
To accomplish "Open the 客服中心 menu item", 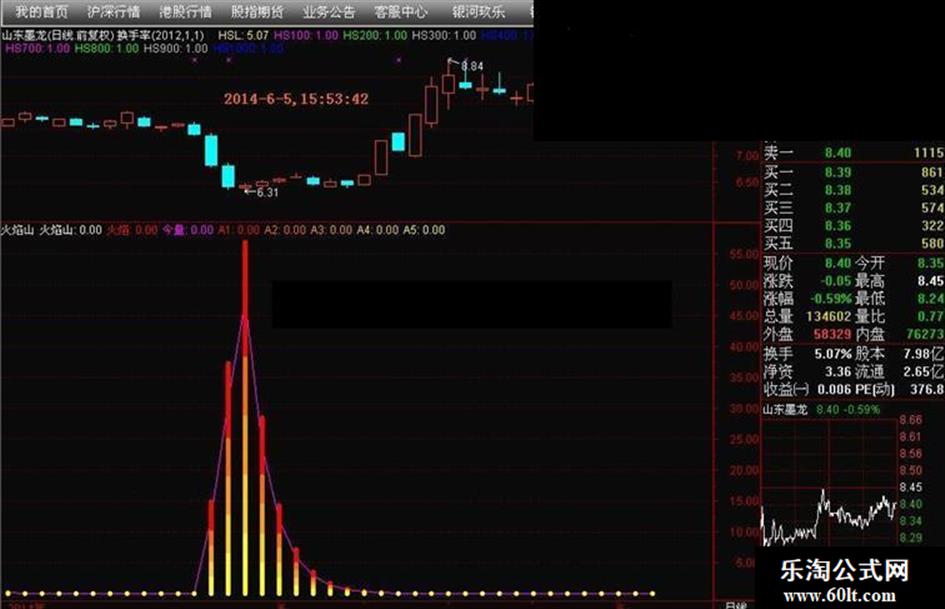I will click(x=400, y=11).
